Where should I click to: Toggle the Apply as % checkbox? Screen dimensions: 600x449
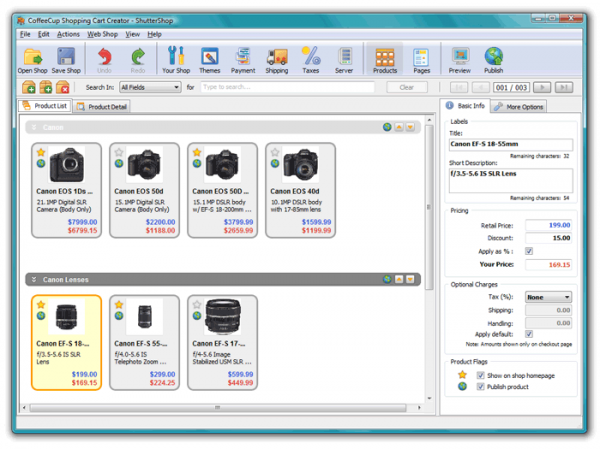[529, 251]
